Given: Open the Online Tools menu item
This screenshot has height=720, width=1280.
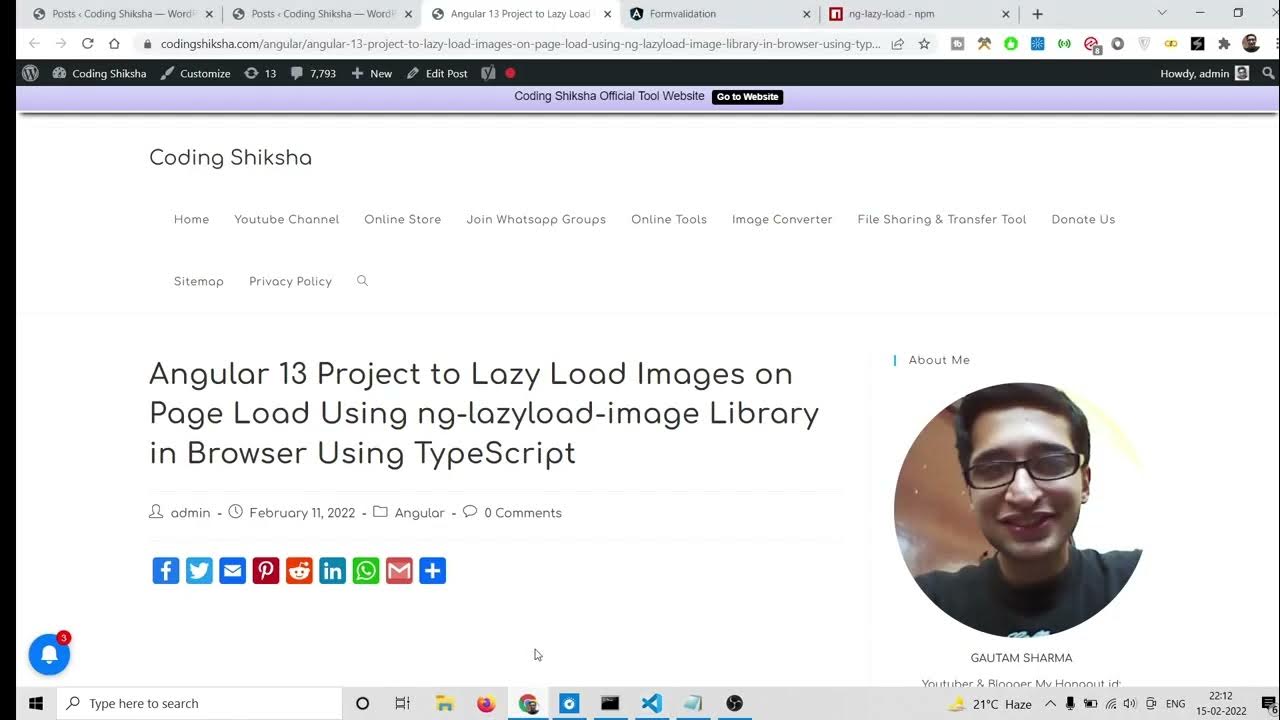Looking at the screenshot, I should tap(668, 219).
